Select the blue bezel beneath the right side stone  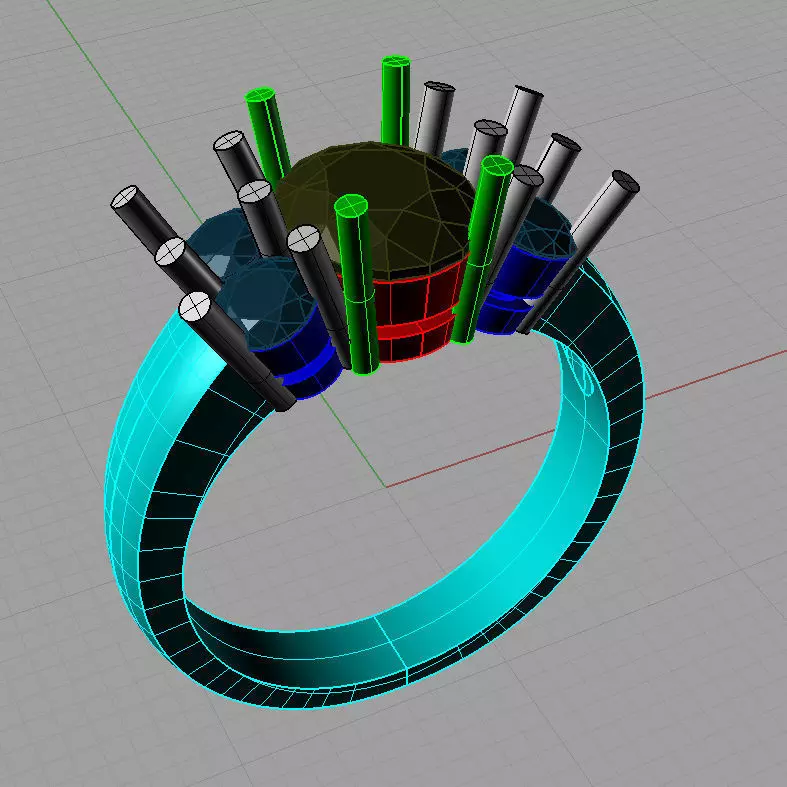click(x=522, y=291)
